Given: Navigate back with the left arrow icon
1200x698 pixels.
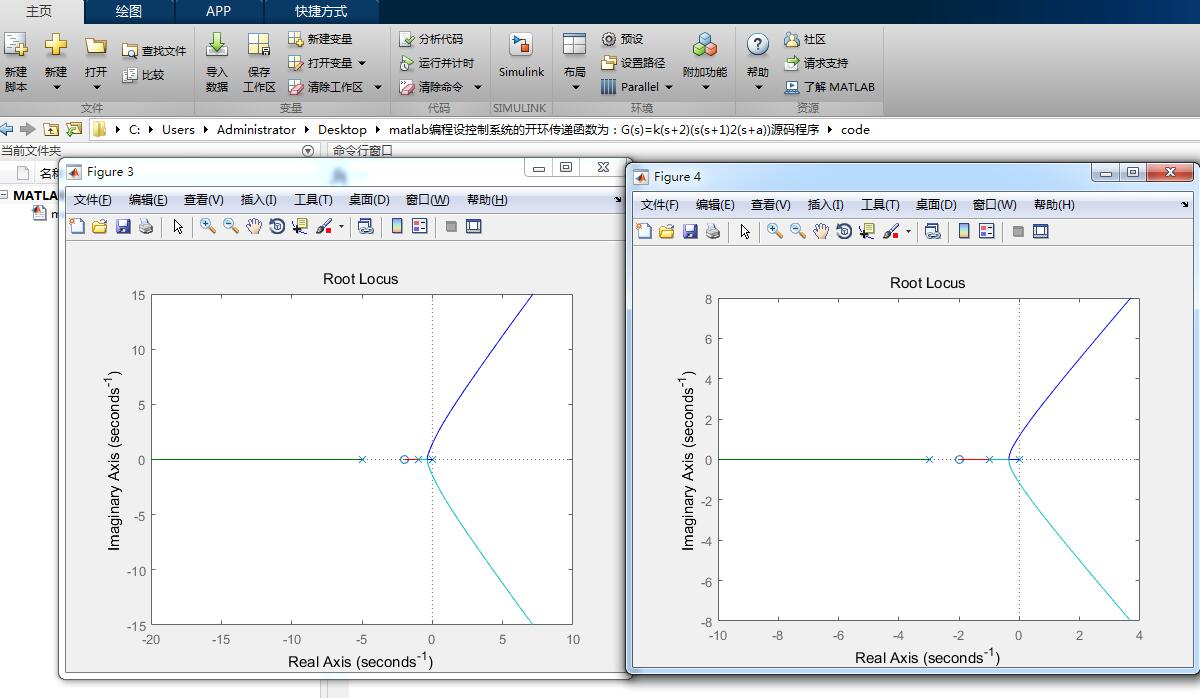Looking at the screenshot, I should [x=7, y=129].
